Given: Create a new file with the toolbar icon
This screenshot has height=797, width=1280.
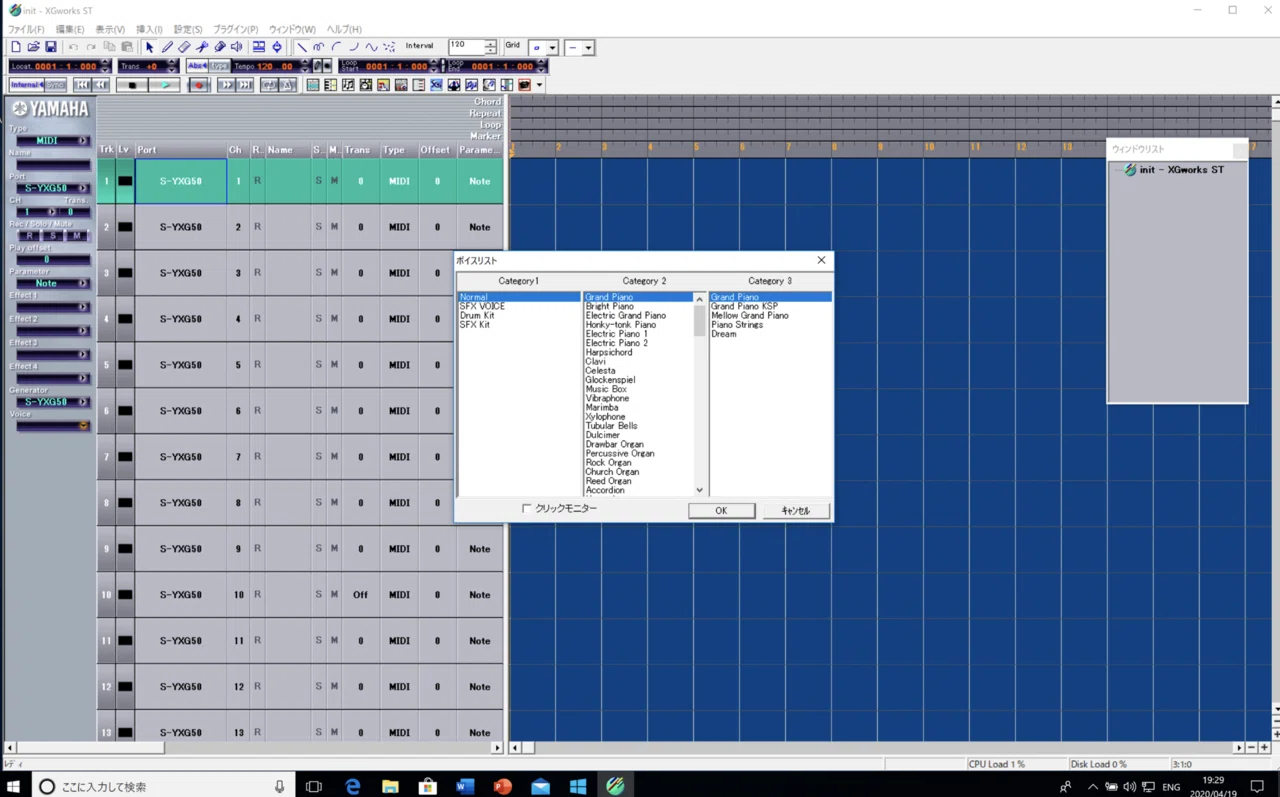Looking at the screenshot, I should (x=15, y=47).
